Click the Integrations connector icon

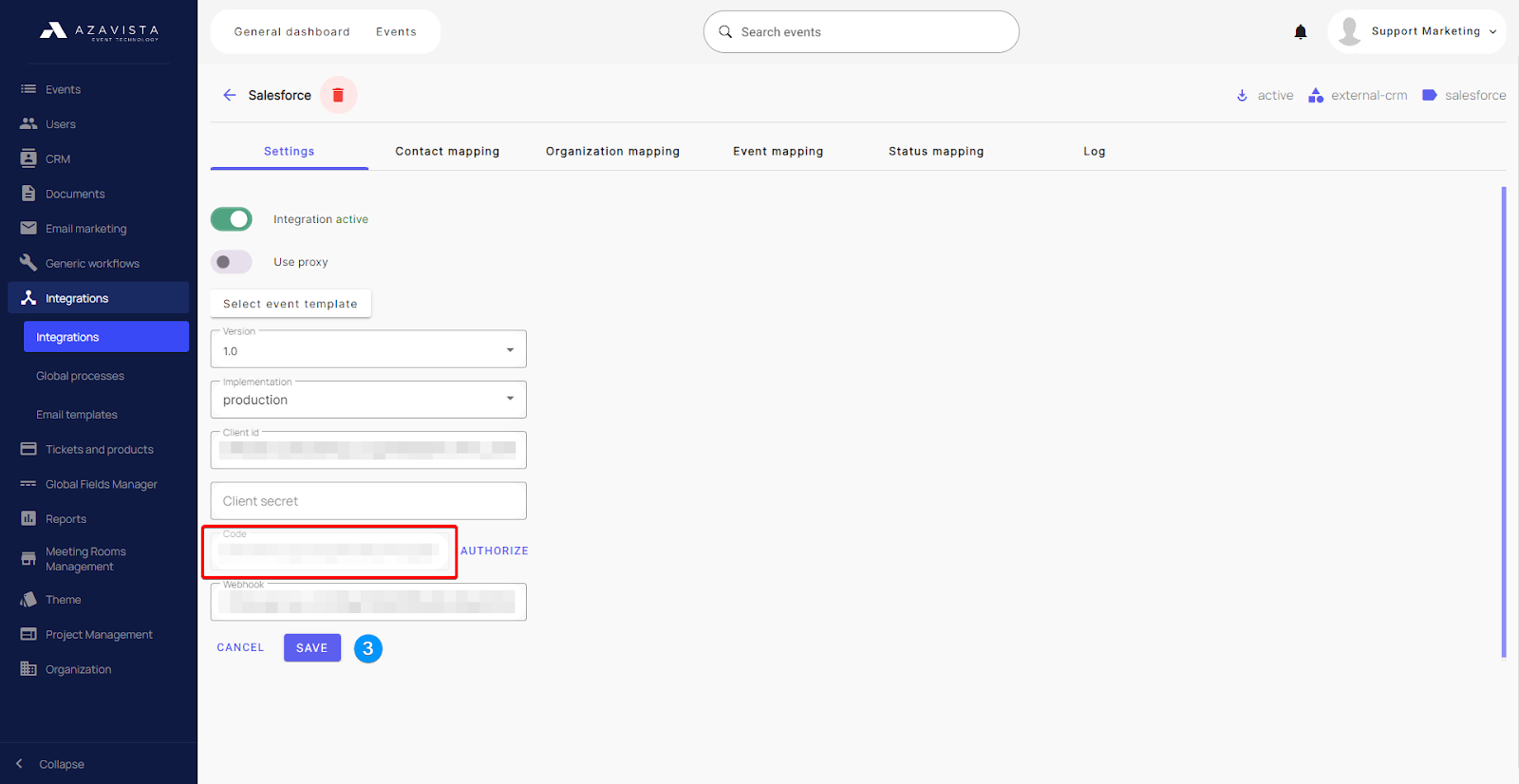(28, 298)
